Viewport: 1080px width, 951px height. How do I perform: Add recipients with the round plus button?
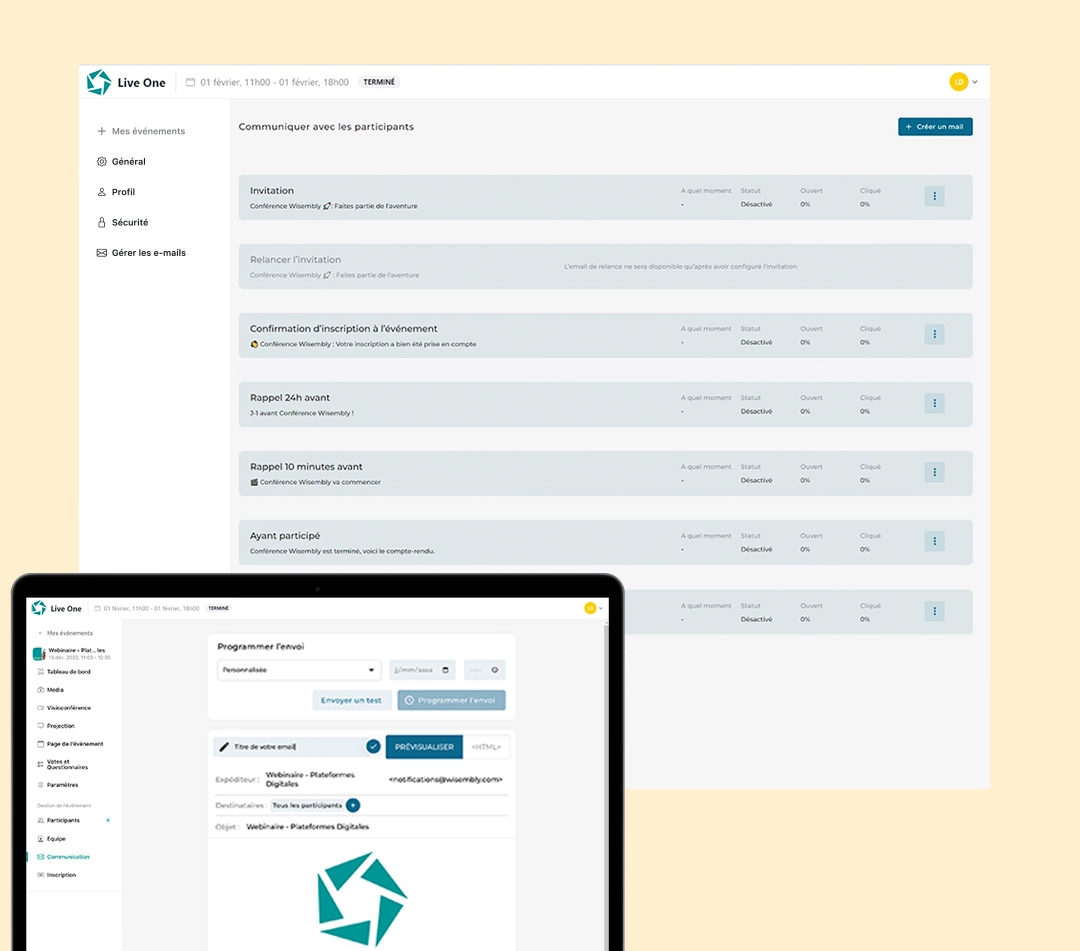point(353,805)
